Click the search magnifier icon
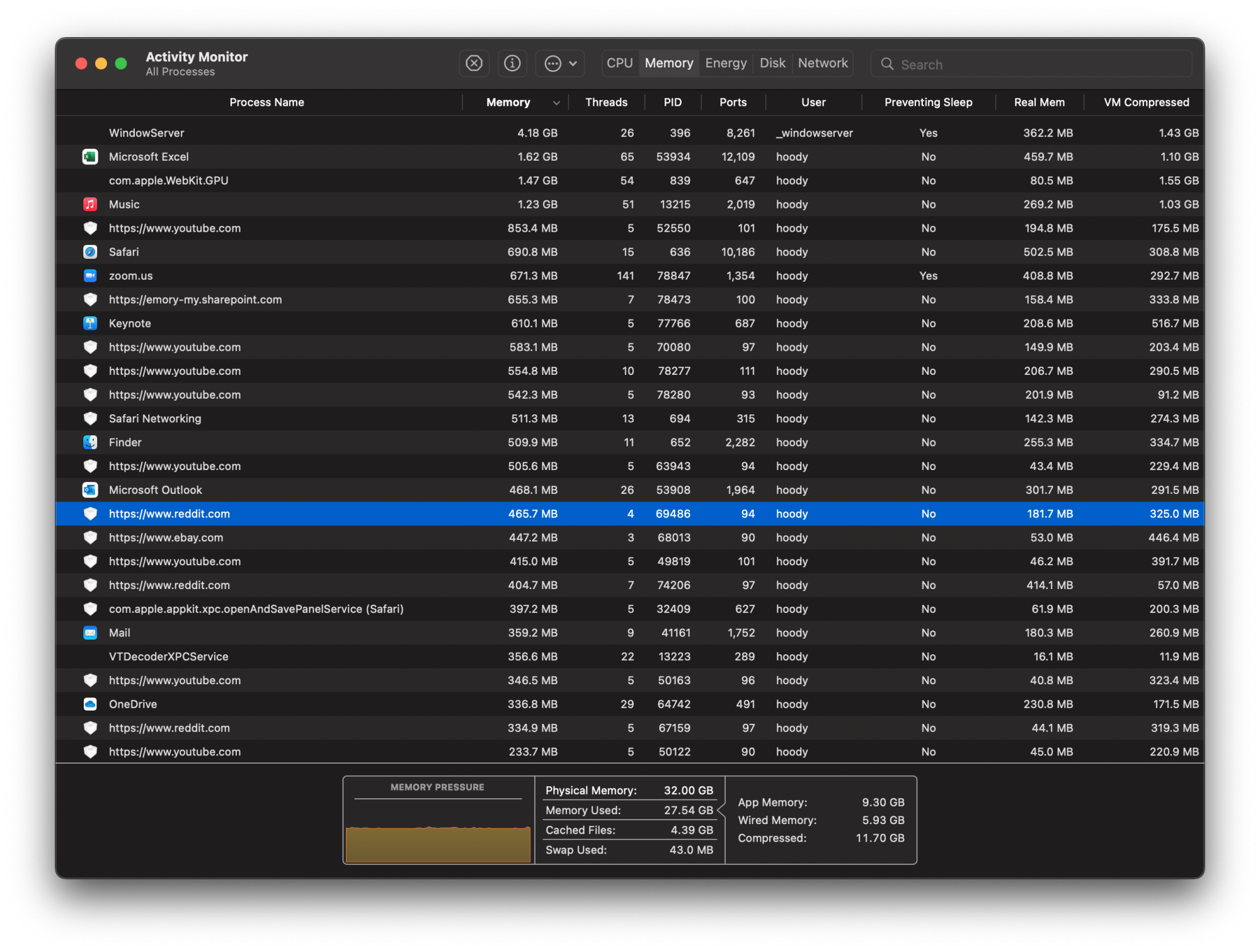The image size is (1260, 952). (x=887, y=64)
